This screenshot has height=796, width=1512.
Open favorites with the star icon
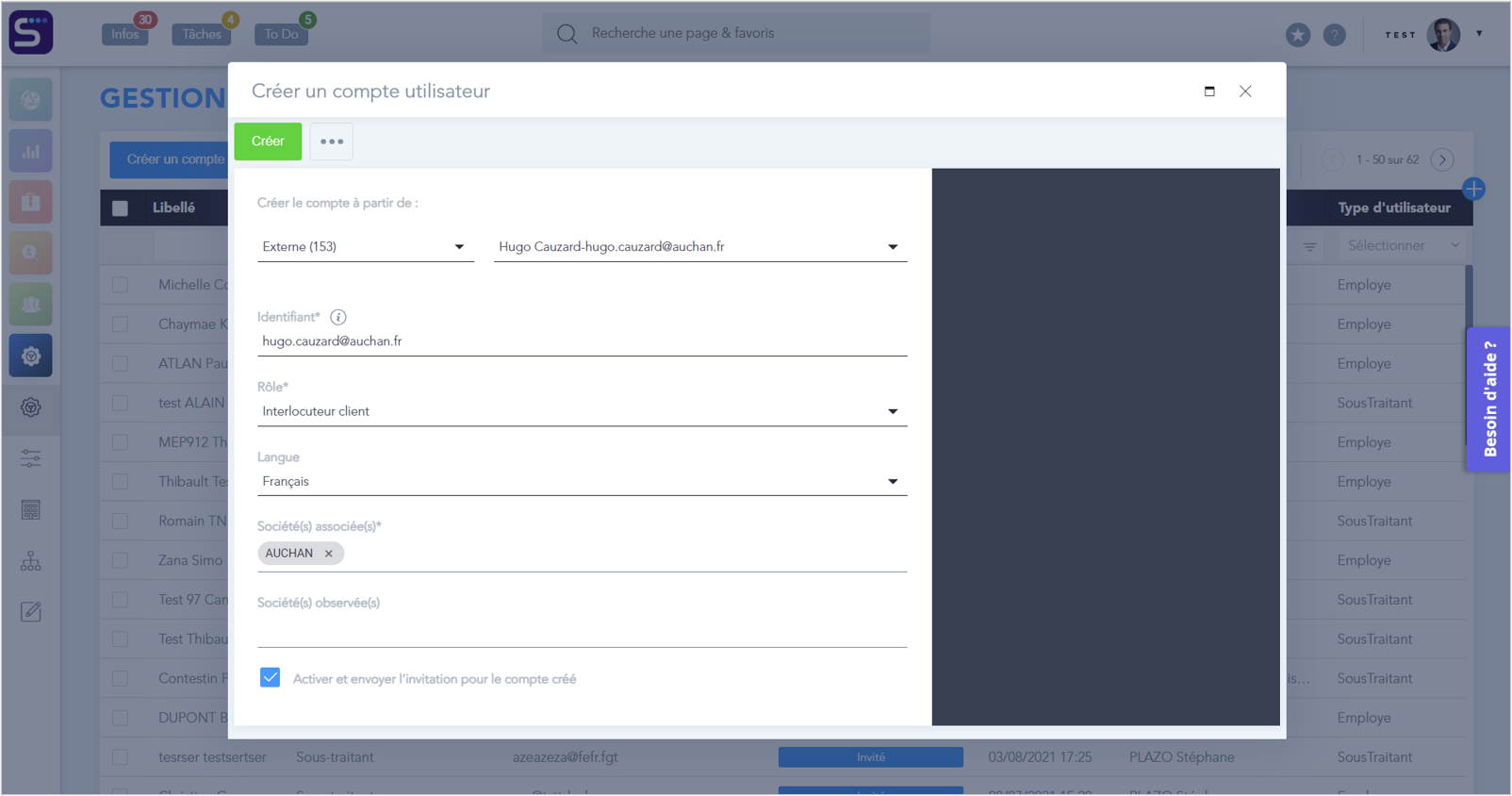(1298, 35)
